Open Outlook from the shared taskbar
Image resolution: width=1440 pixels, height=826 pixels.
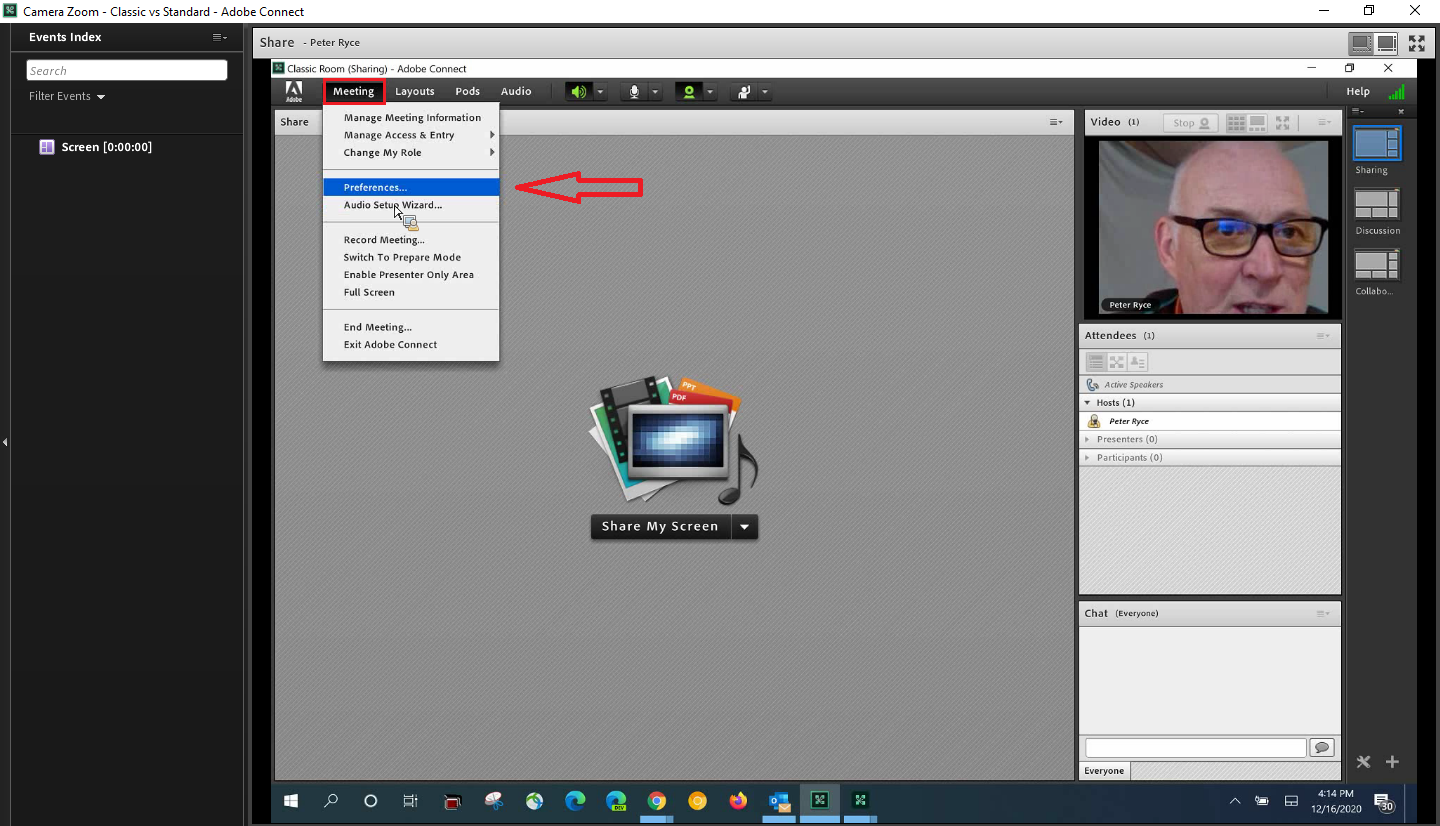click(x=779, y=801)
